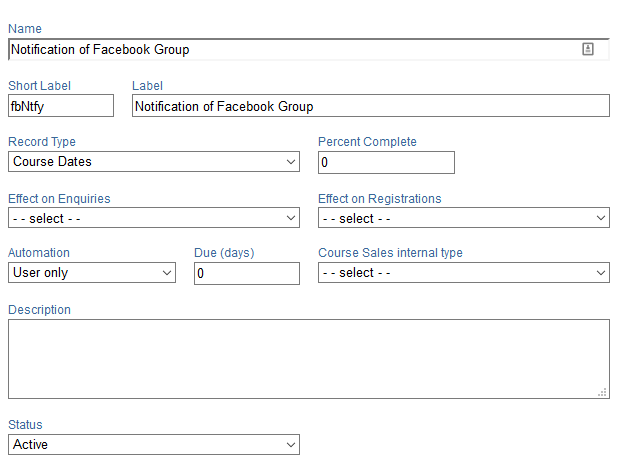
Task: Focus the Short Label field containing fbNtfy
Action: click(61, 106)
